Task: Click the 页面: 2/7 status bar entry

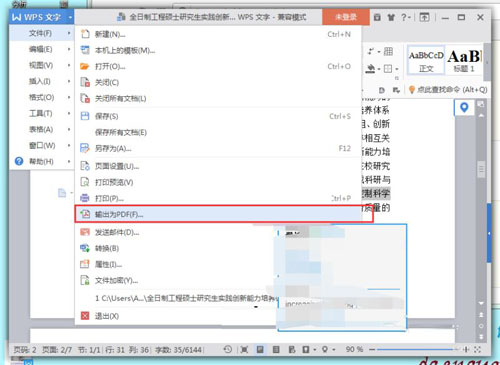Action: tap(57, 350)
